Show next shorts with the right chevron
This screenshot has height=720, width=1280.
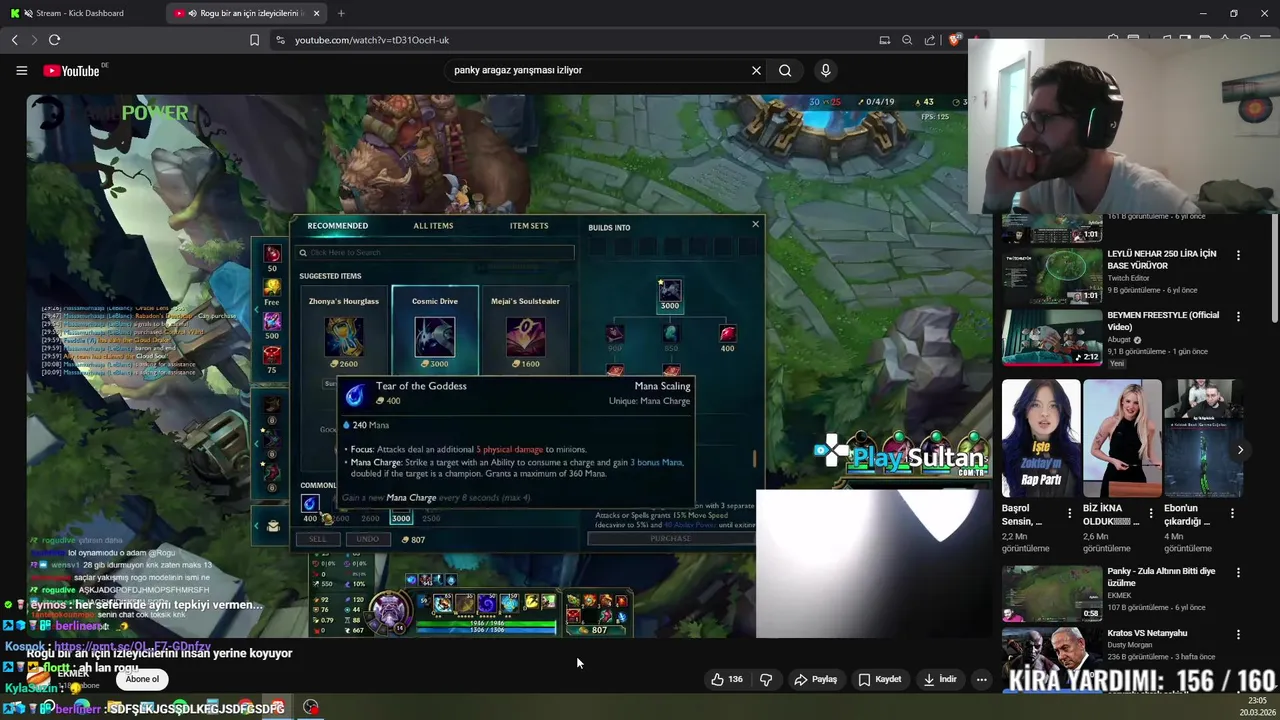tap(1240, 450)
